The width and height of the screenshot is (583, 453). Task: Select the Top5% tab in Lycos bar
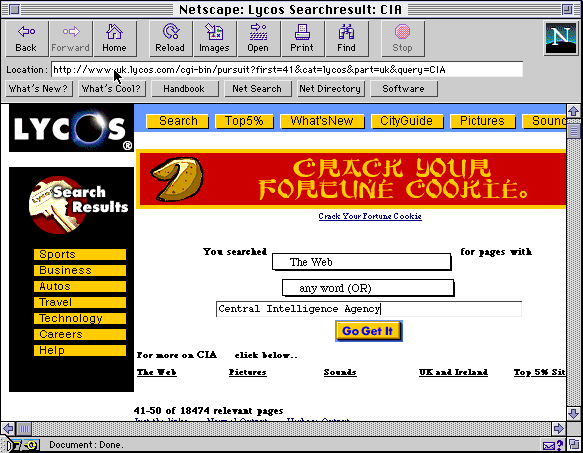[244, 121]
